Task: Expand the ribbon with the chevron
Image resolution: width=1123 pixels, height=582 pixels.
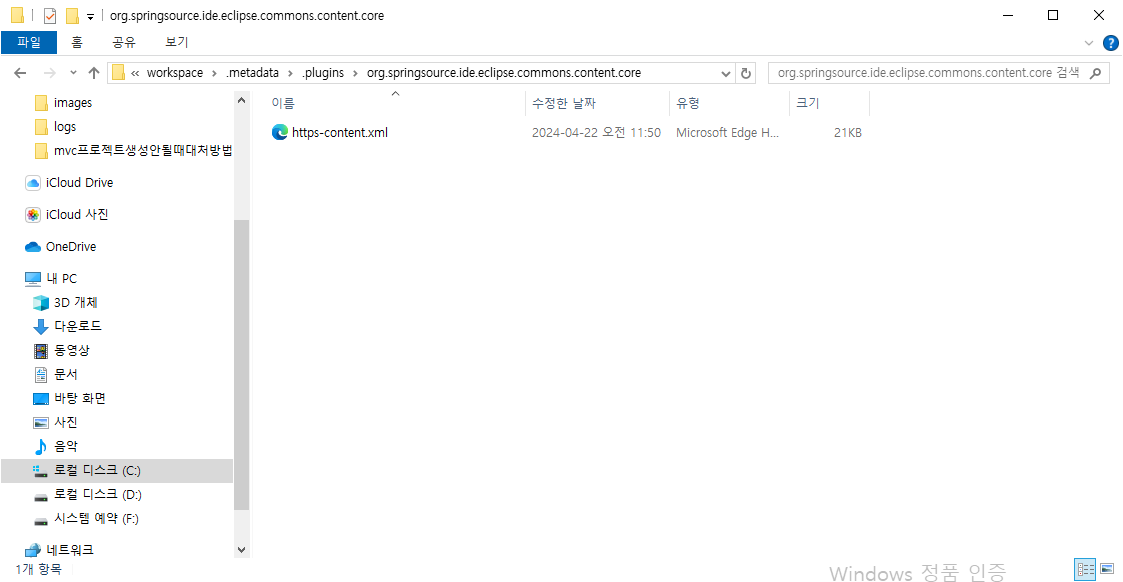Action: tap(1089, 43)
